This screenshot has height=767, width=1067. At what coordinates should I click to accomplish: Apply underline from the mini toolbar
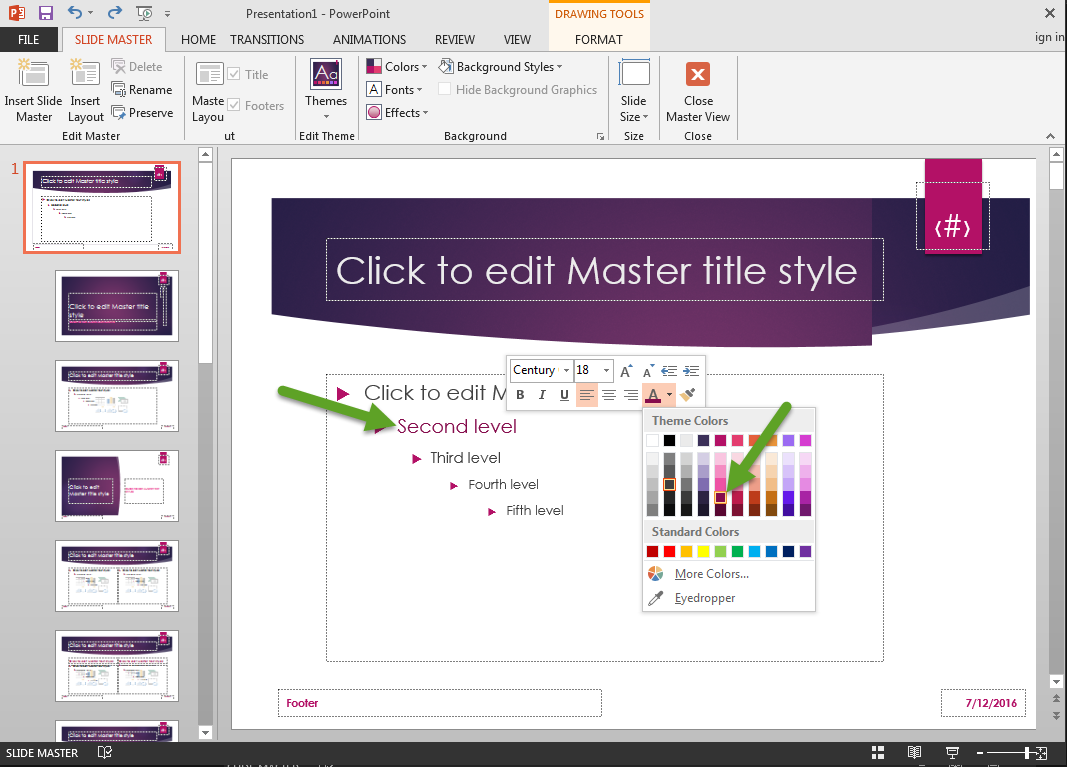point(564,395)
